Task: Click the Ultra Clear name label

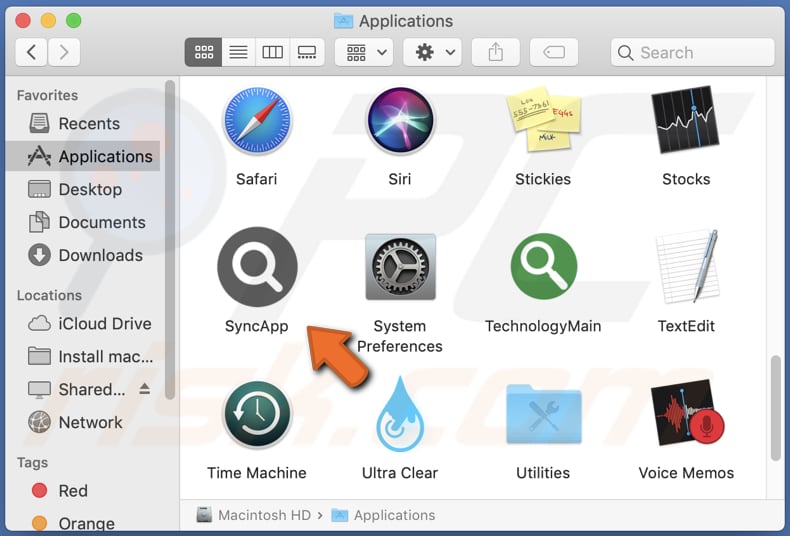Action: 400,473
